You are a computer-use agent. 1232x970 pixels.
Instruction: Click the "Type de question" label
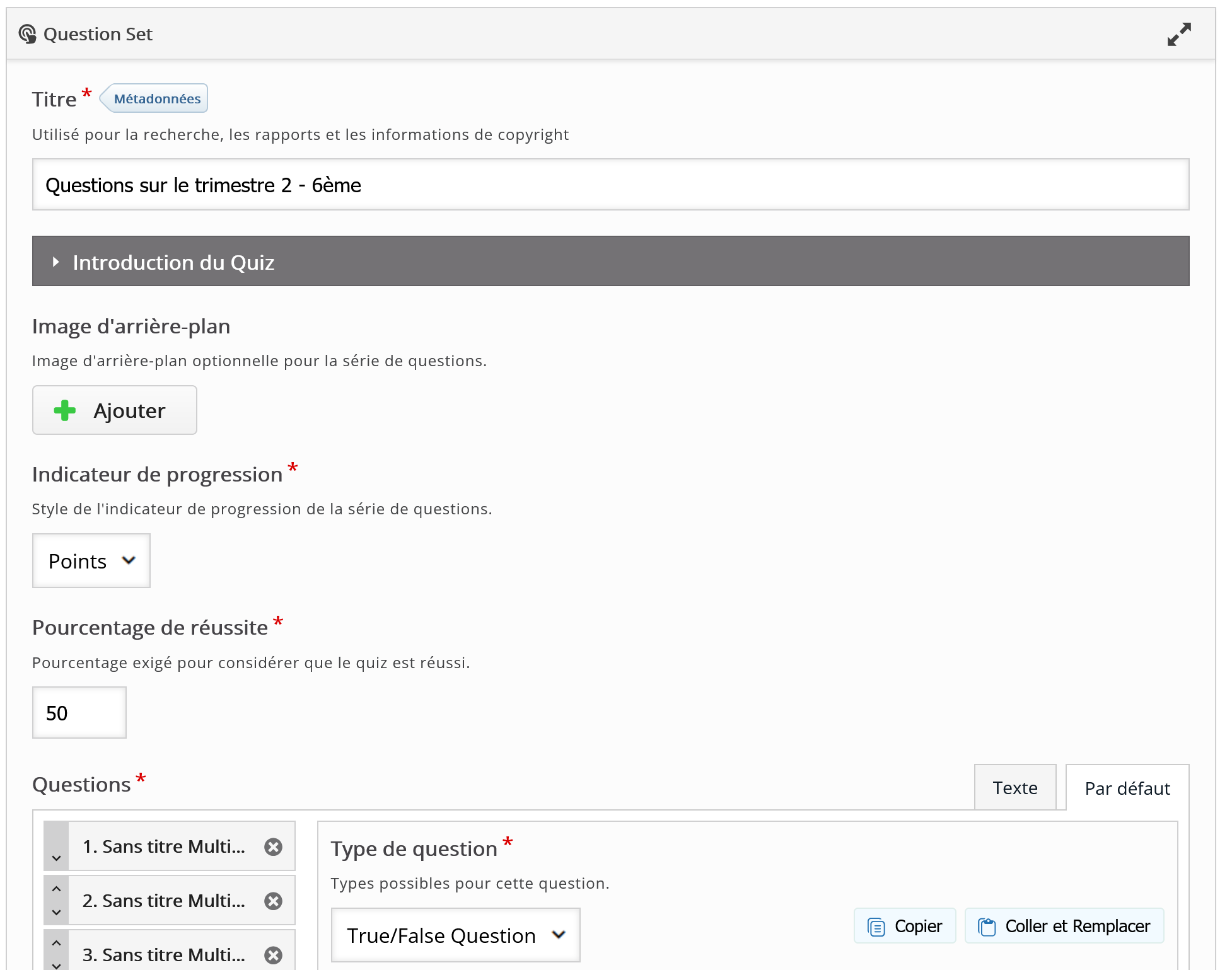[414, 849]
